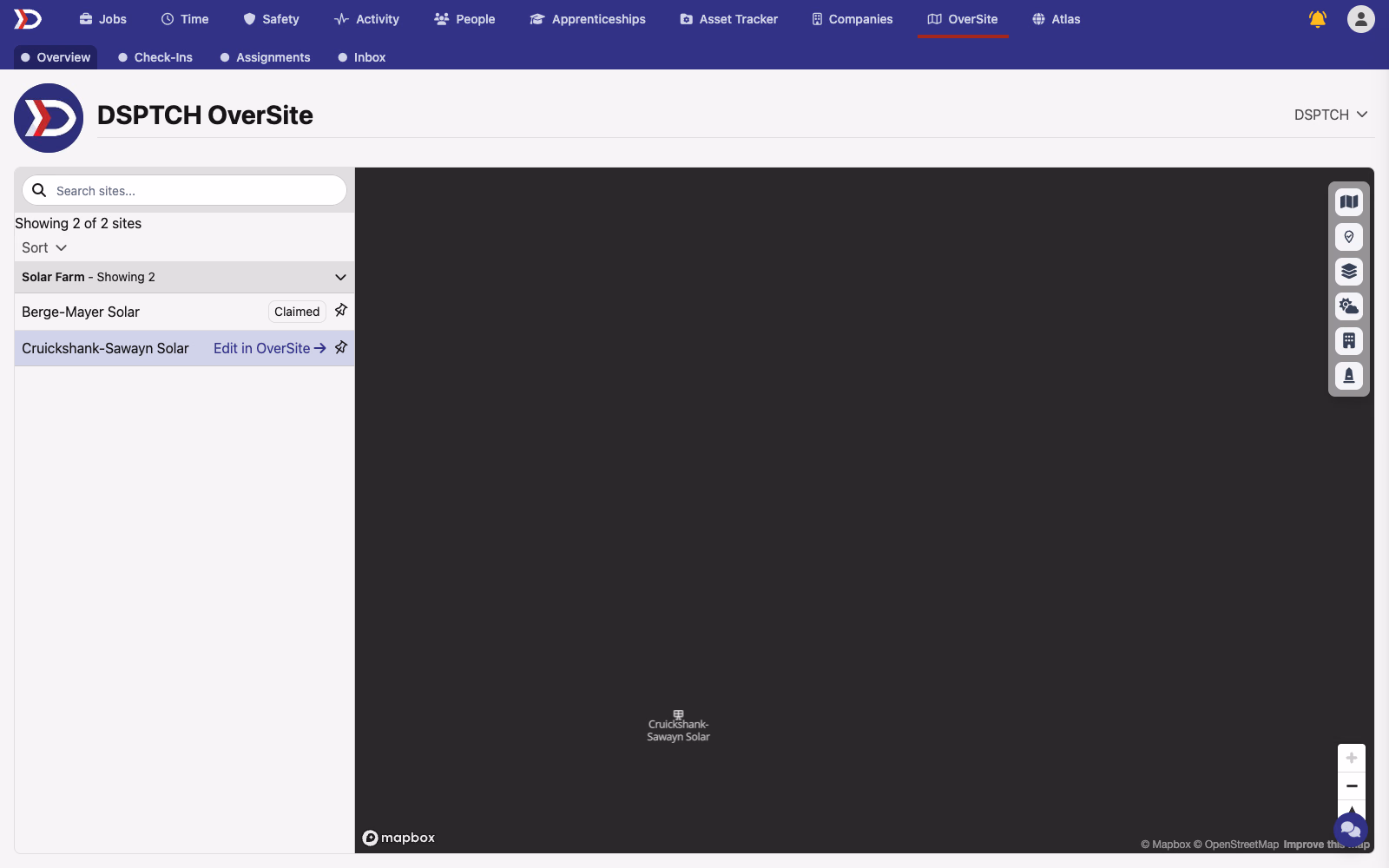Screen dimensions: 1389x868
Task: Click the Mapbox logo on map
Action: click(399, 838)
